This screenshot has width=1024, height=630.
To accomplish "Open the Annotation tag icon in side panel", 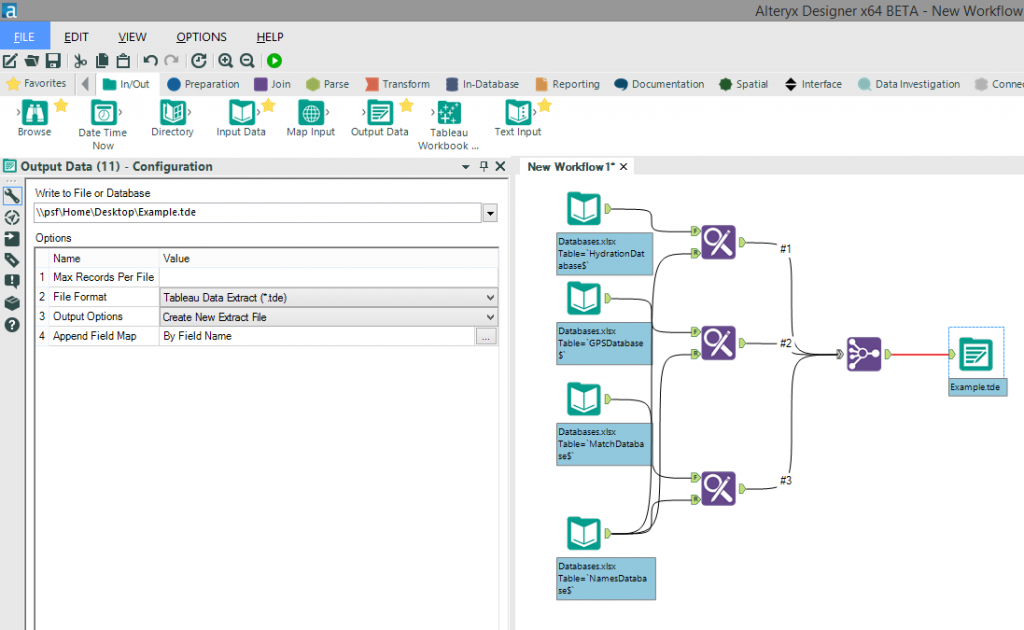I will (12, 260).
